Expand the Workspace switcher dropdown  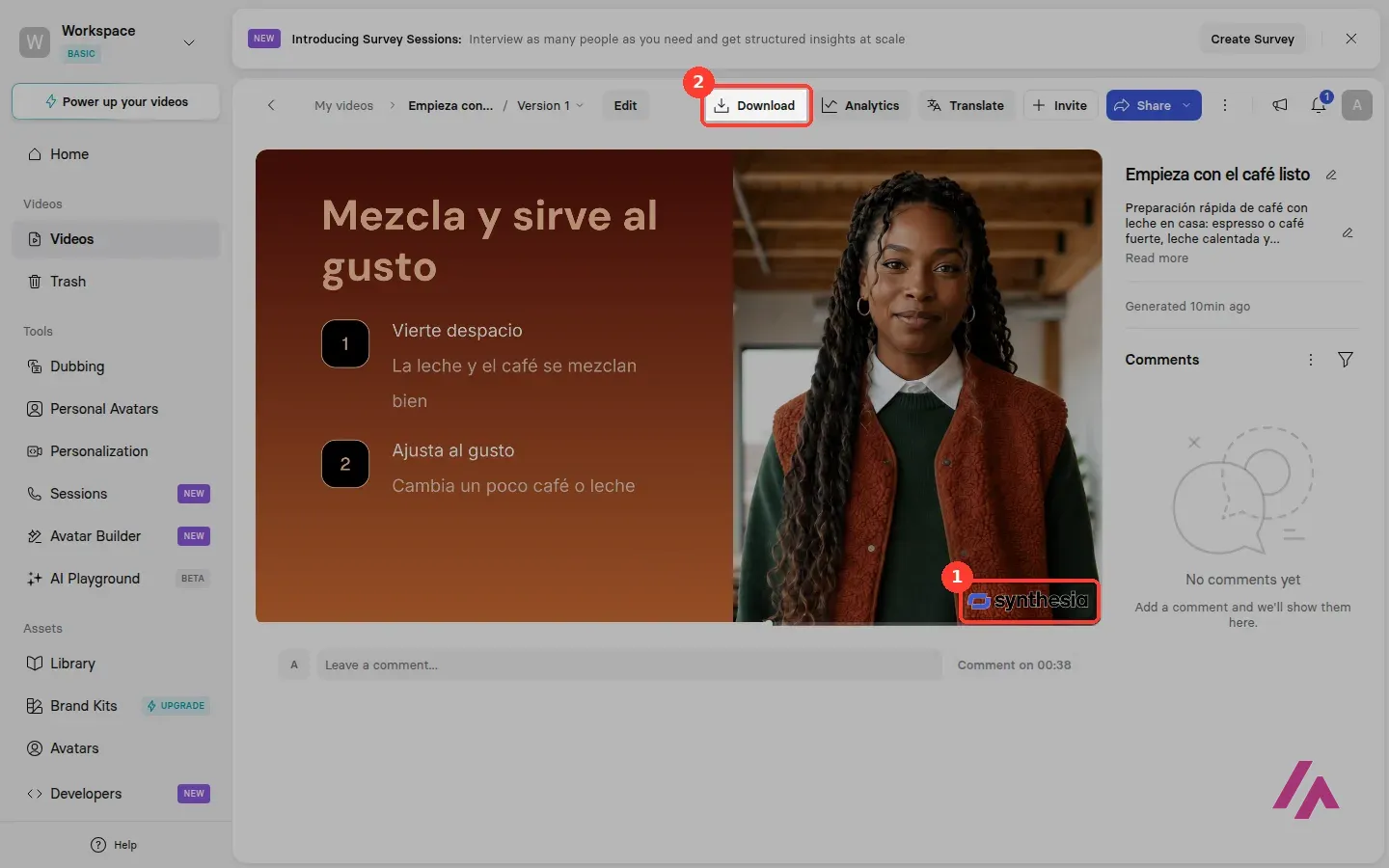(189, 42)
